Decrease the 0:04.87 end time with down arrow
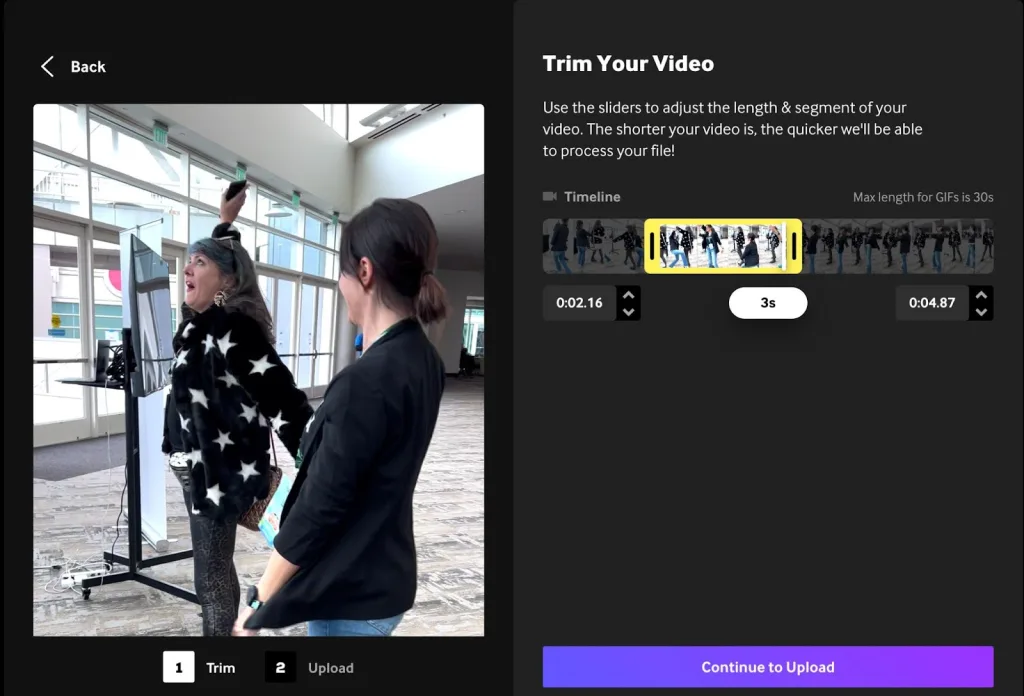Screen dimensions: 1024x696 point(981,311)
